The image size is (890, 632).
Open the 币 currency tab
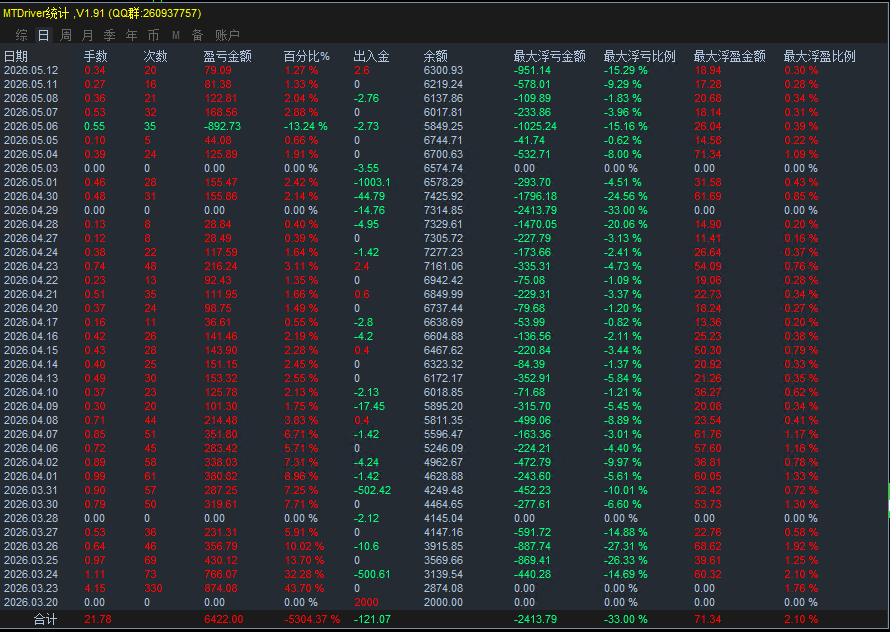[x=153, y=35]
